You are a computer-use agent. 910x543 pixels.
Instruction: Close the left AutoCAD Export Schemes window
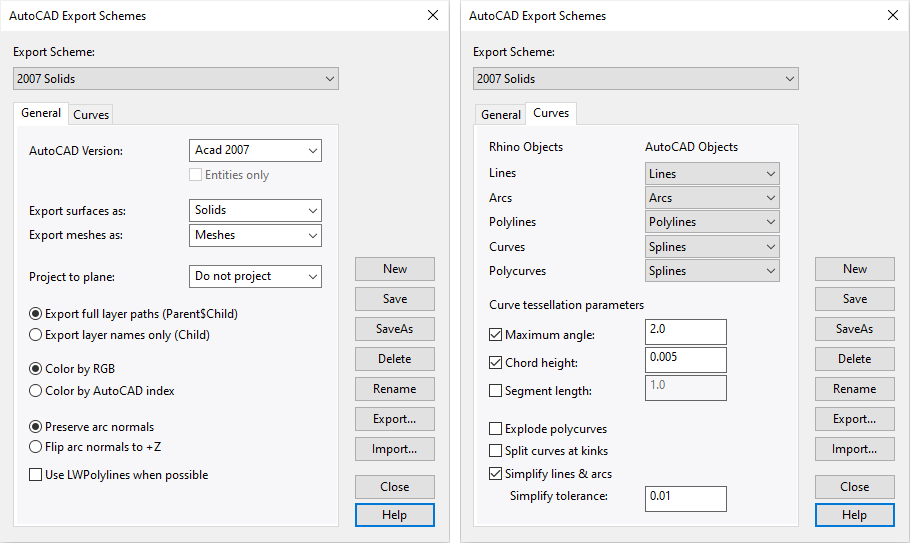pos(433,15)
